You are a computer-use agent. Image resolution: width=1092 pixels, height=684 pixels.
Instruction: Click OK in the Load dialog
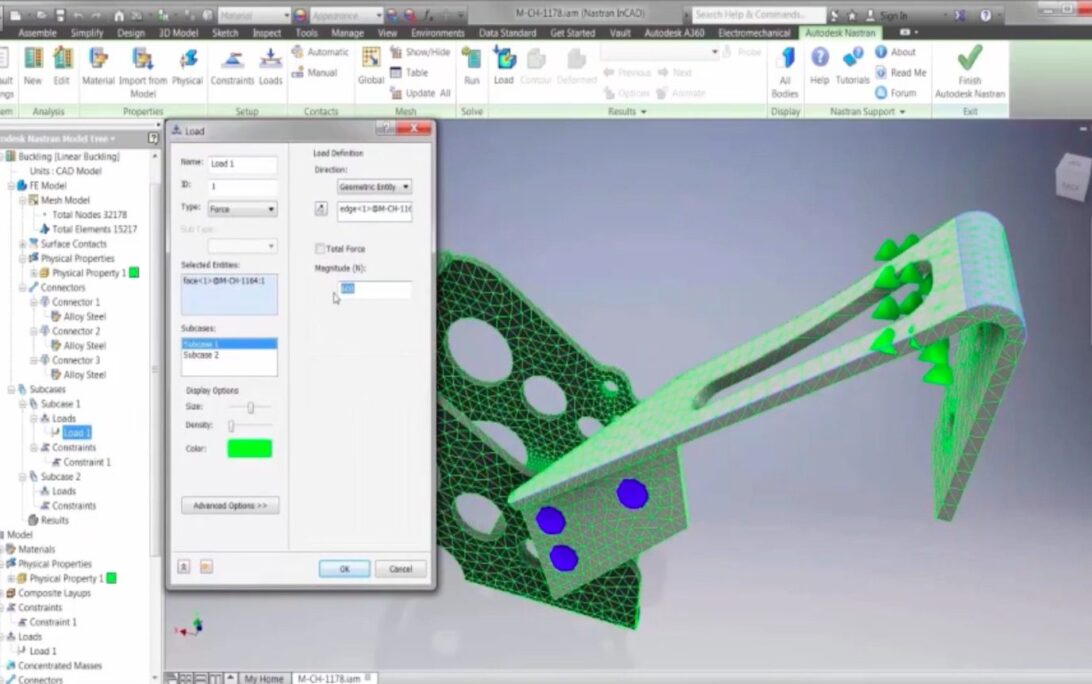click(x=344, y=569)
